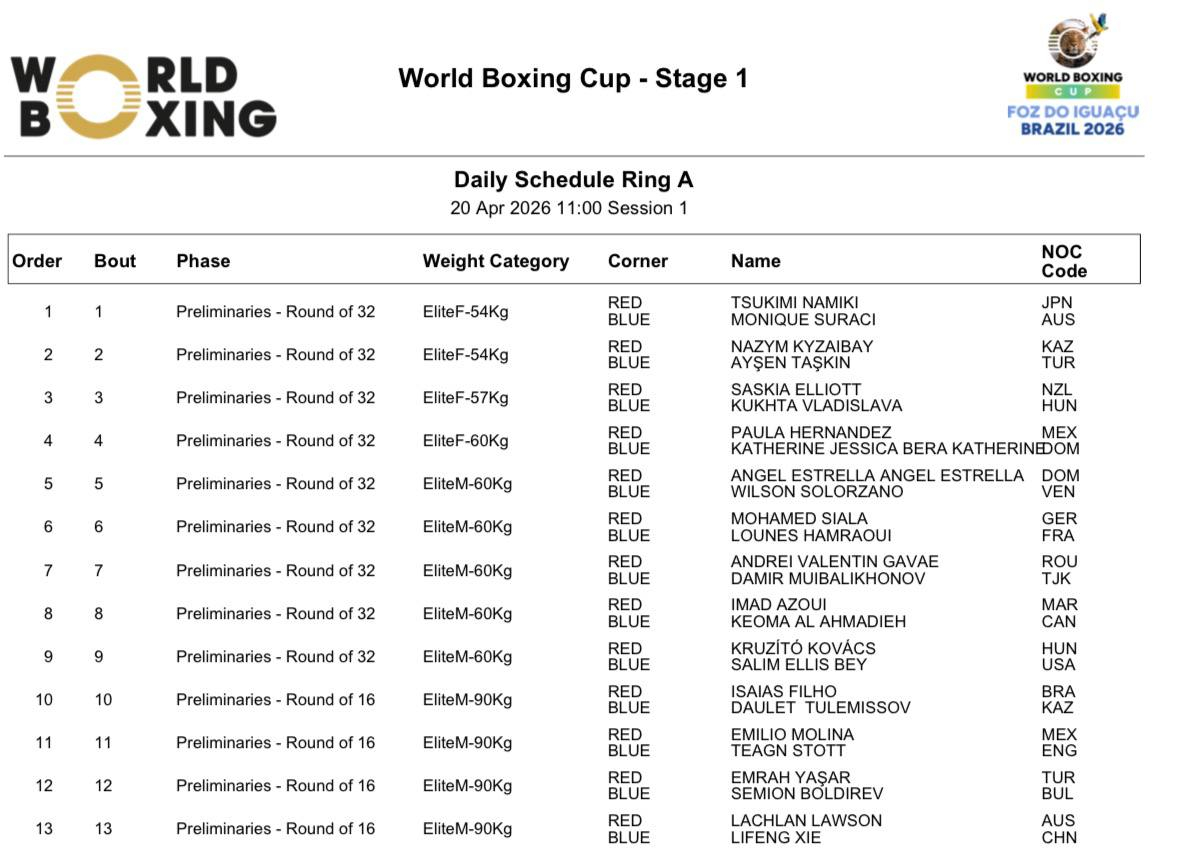Click the "Daily Schedule Ring A" heading
The width and height of the screenshot is (1183, 867).
pos(573,180)
